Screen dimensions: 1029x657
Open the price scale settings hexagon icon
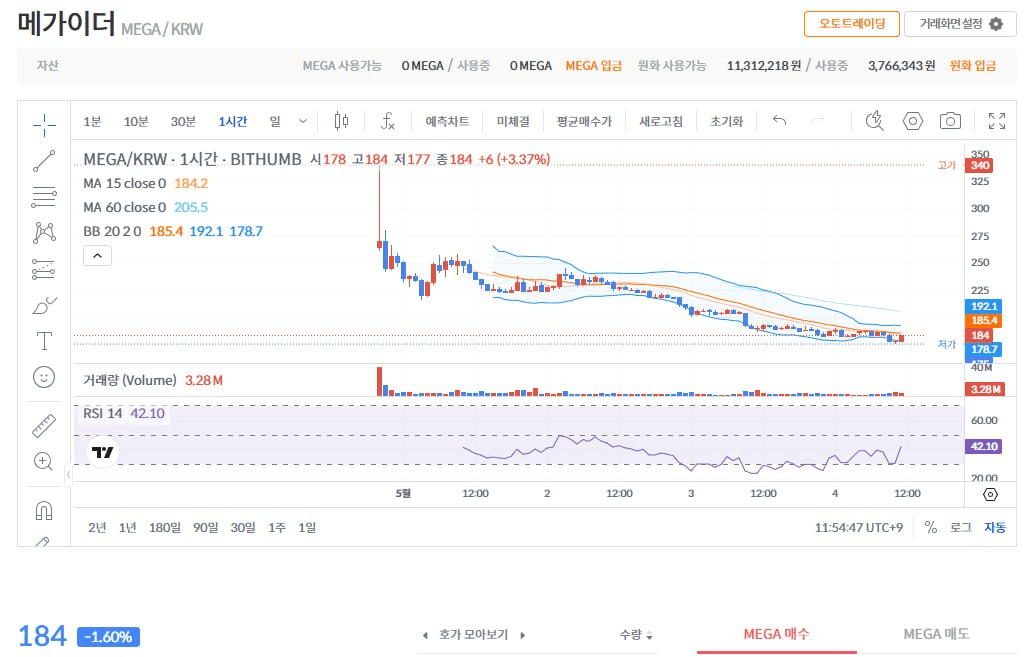[x=990, y=495]
